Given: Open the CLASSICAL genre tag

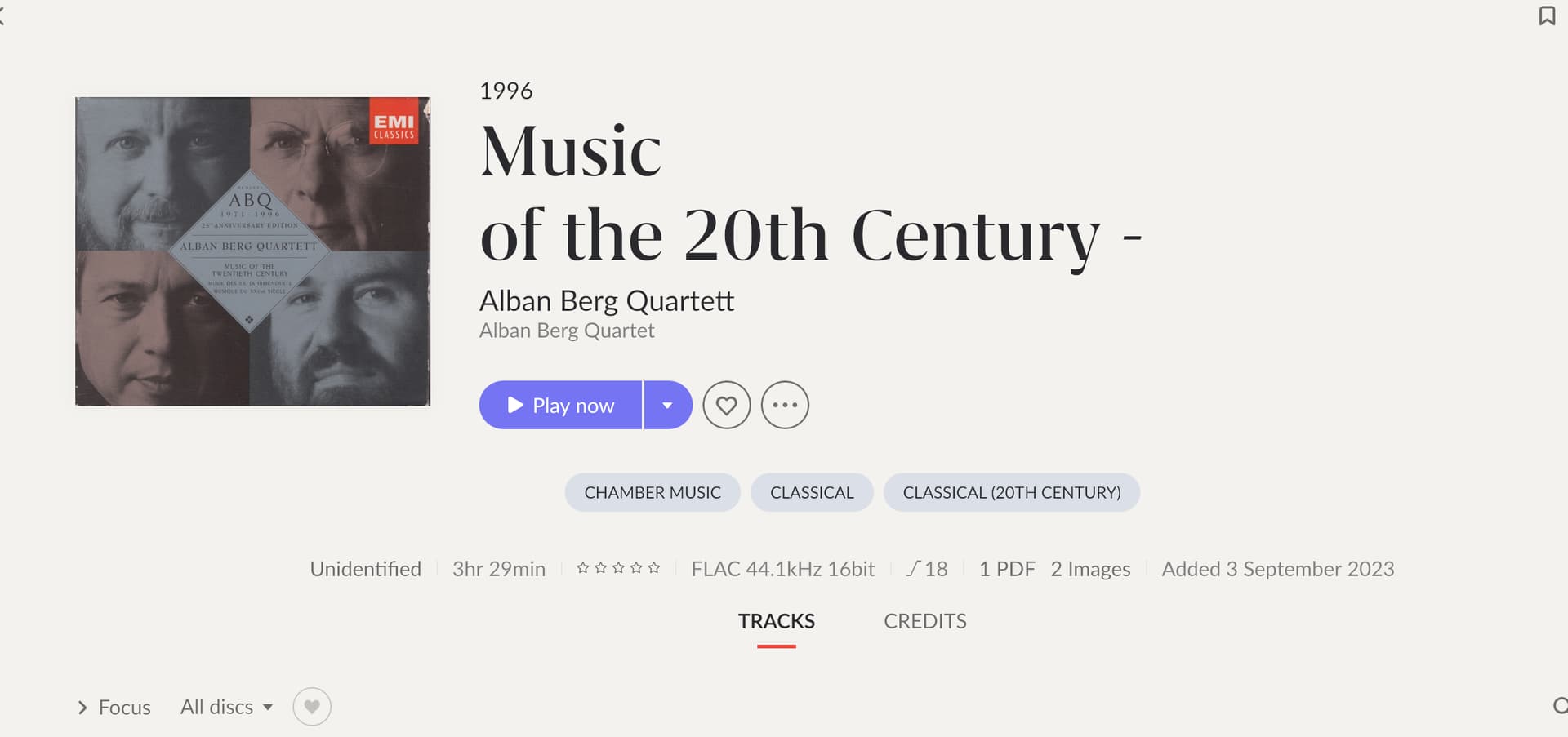Looking at the screenshot, I should pyautogui.click(x=812, y=492).
